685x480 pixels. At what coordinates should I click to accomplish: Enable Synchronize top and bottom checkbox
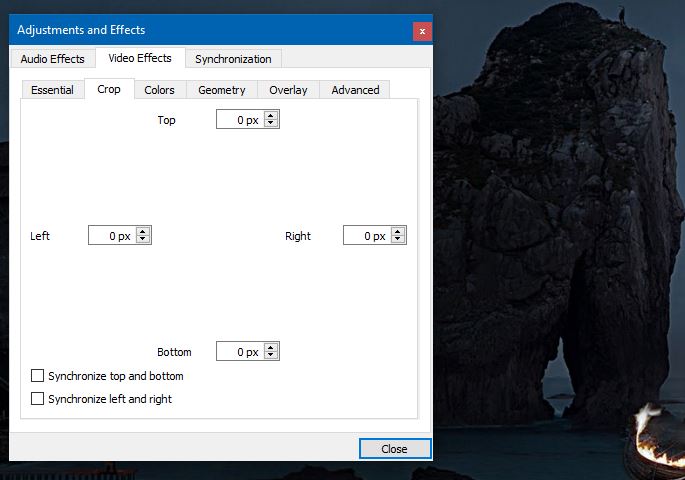pos(38,376)
